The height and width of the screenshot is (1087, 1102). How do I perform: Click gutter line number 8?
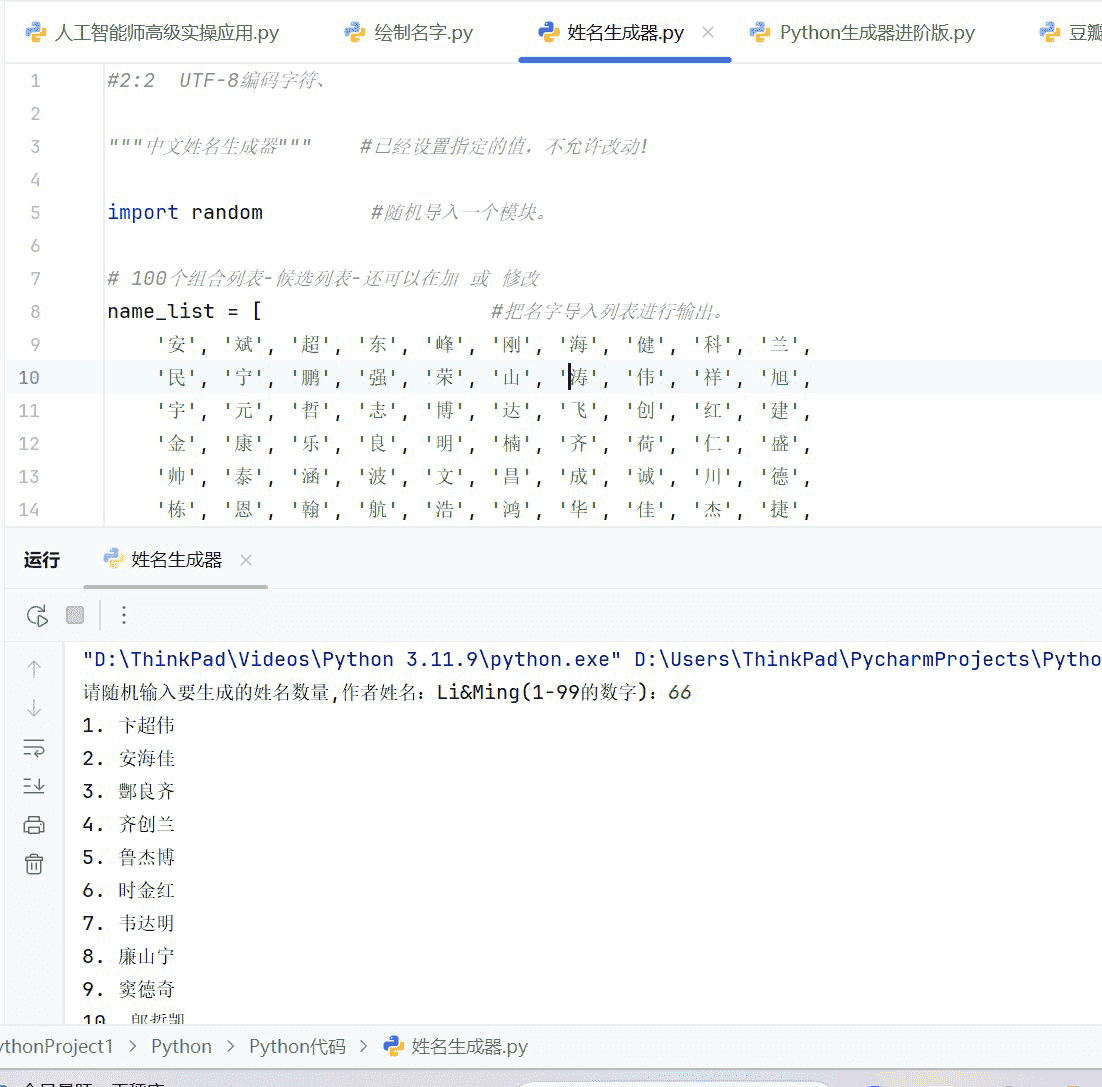coord(34,311)
